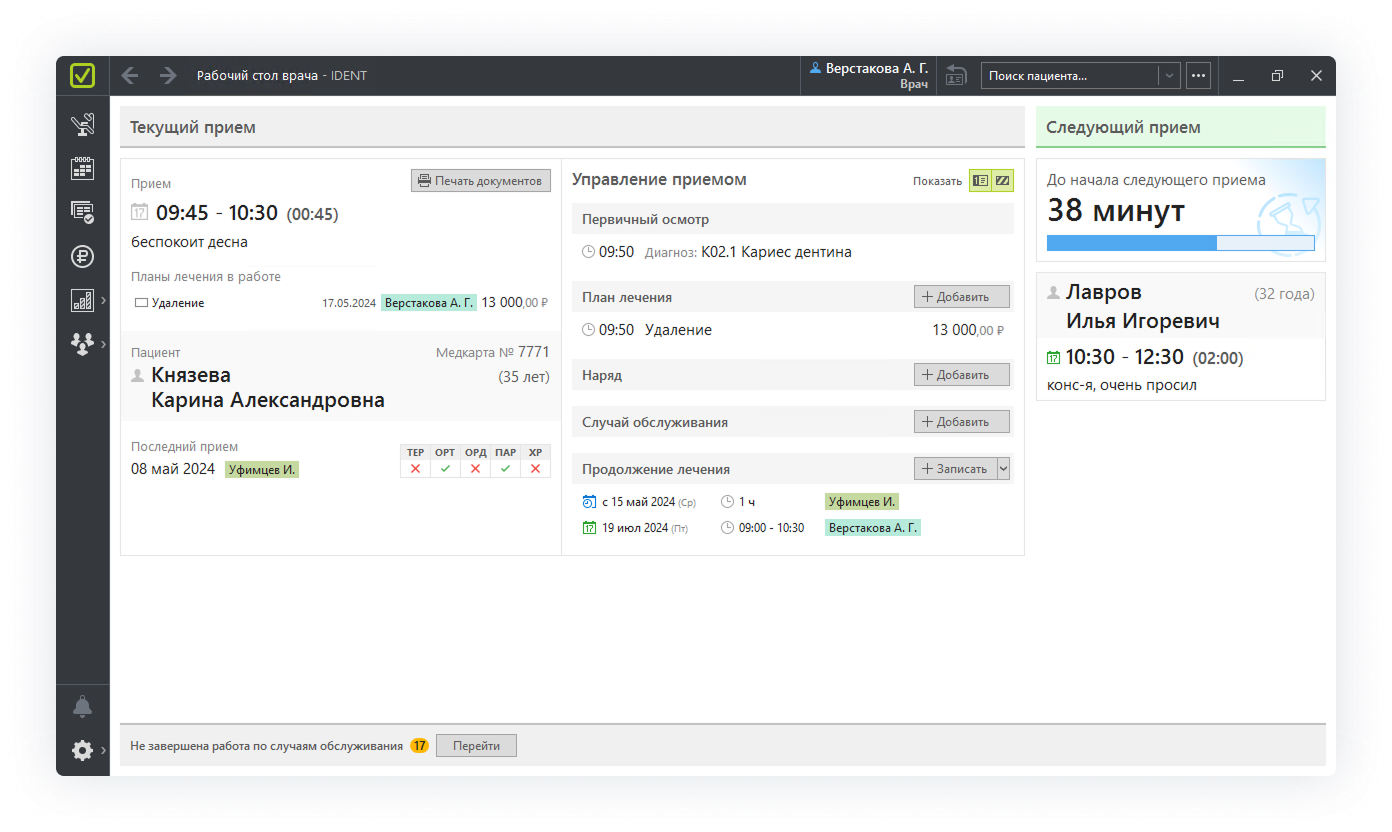
Task: Click the calendar icon beside 09:45 - 10:30
Action: click(x=140, y=212)
